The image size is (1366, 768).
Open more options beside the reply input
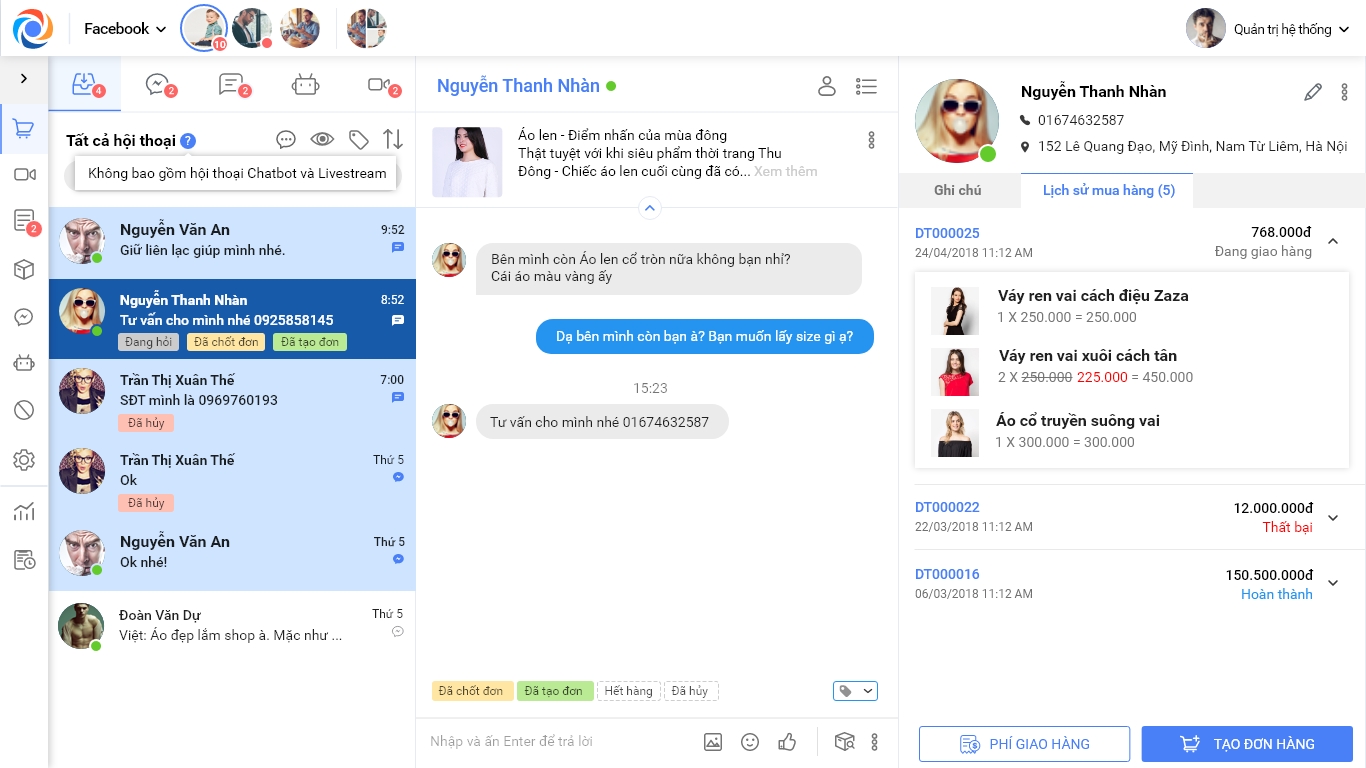click(x=875, y=742)
